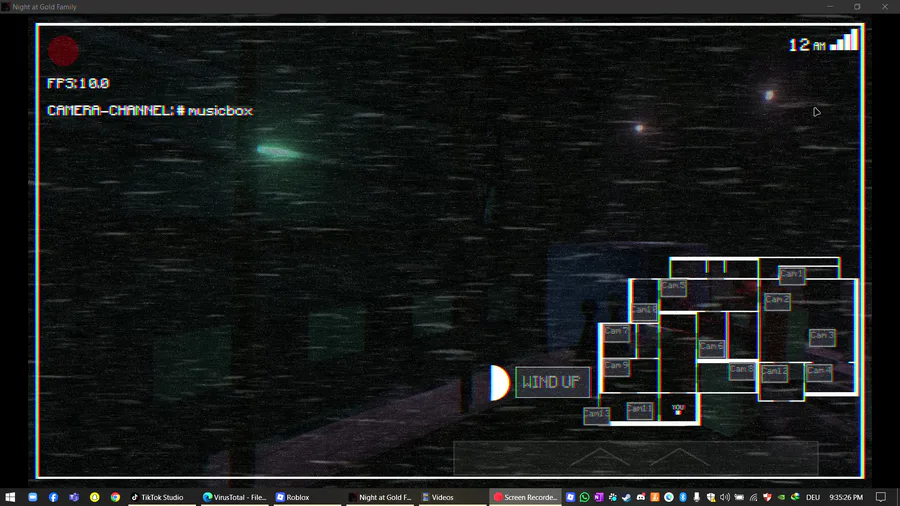Open the Windows notification center

(x=881, y=497)
